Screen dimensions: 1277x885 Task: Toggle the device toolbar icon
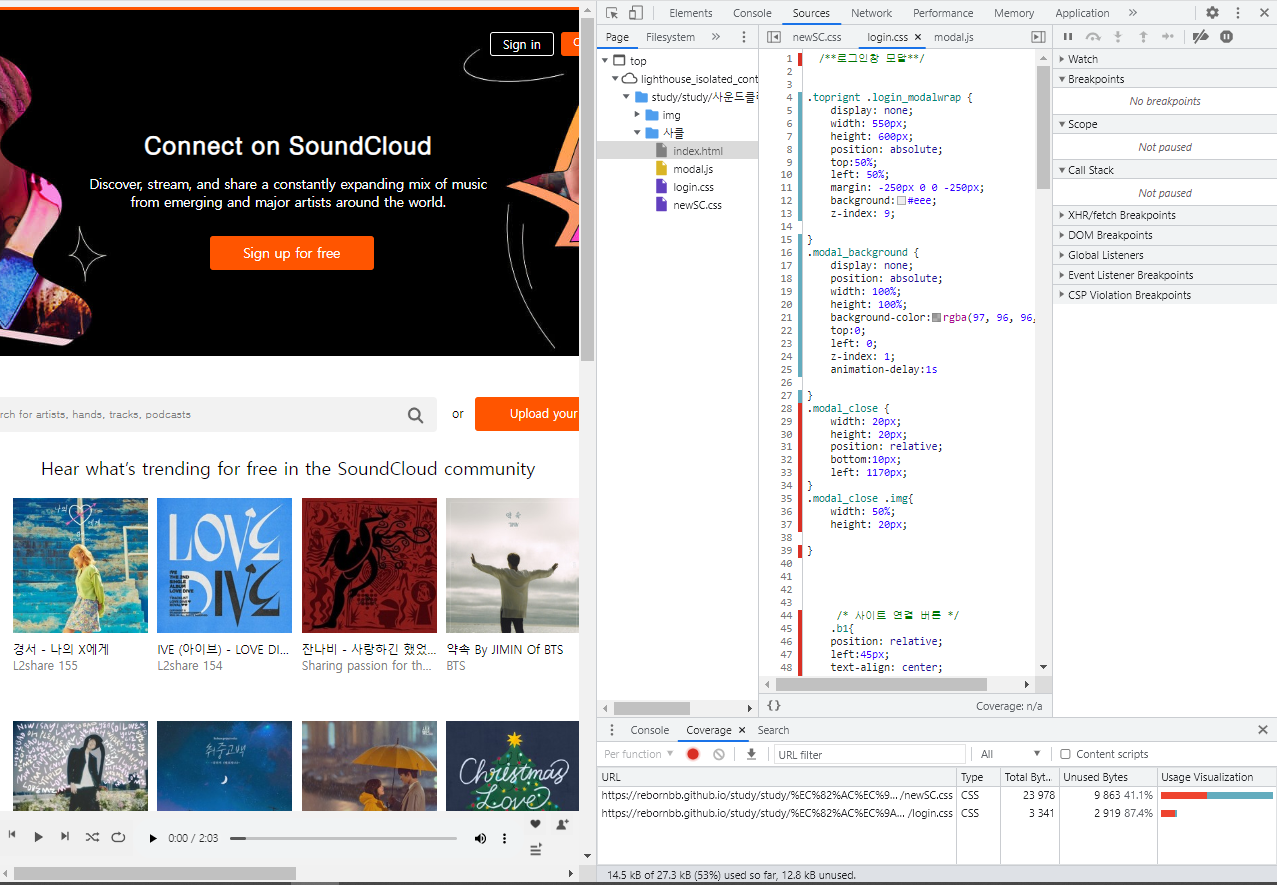[x=635, y=13]
